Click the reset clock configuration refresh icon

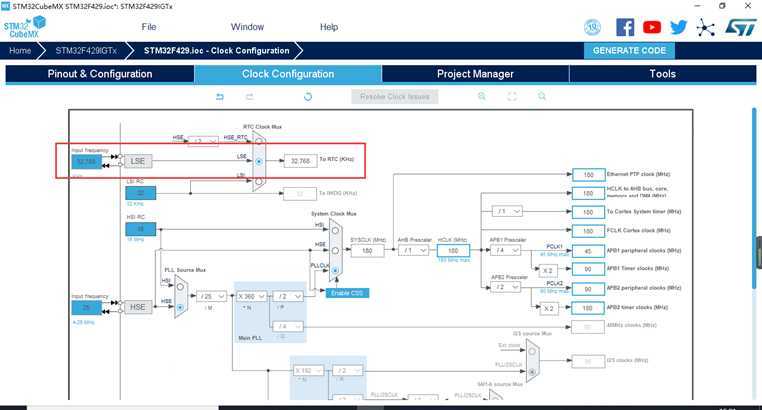coord(308,97)
